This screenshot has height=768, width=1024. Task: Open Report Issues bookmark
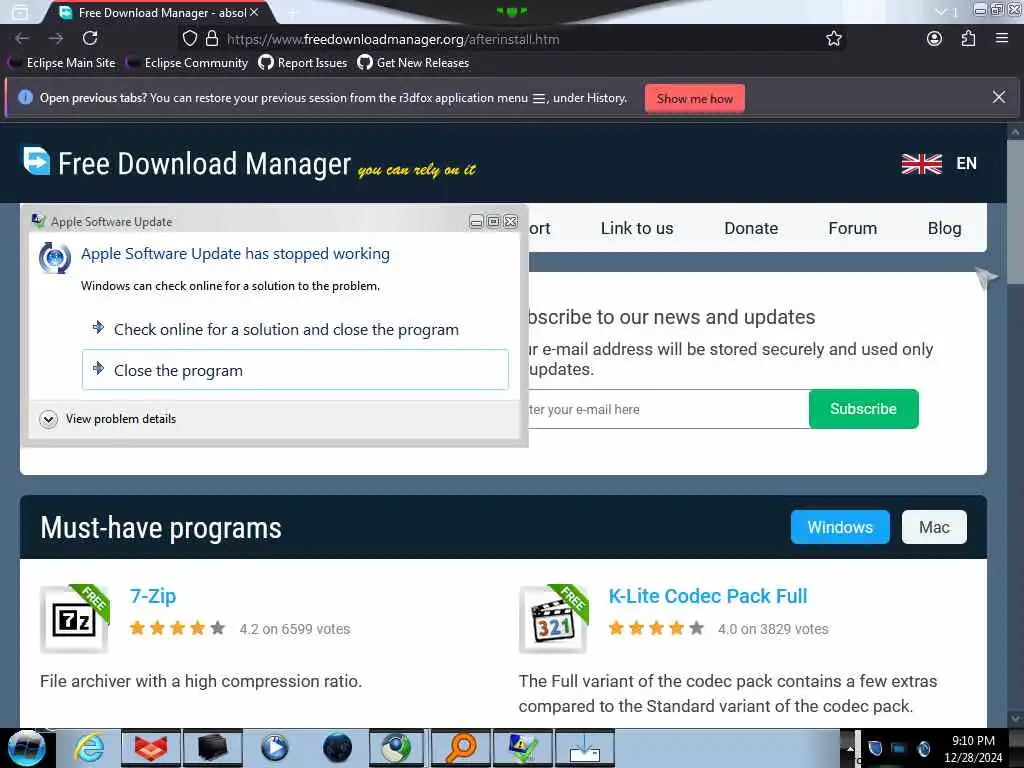[302, 63]
